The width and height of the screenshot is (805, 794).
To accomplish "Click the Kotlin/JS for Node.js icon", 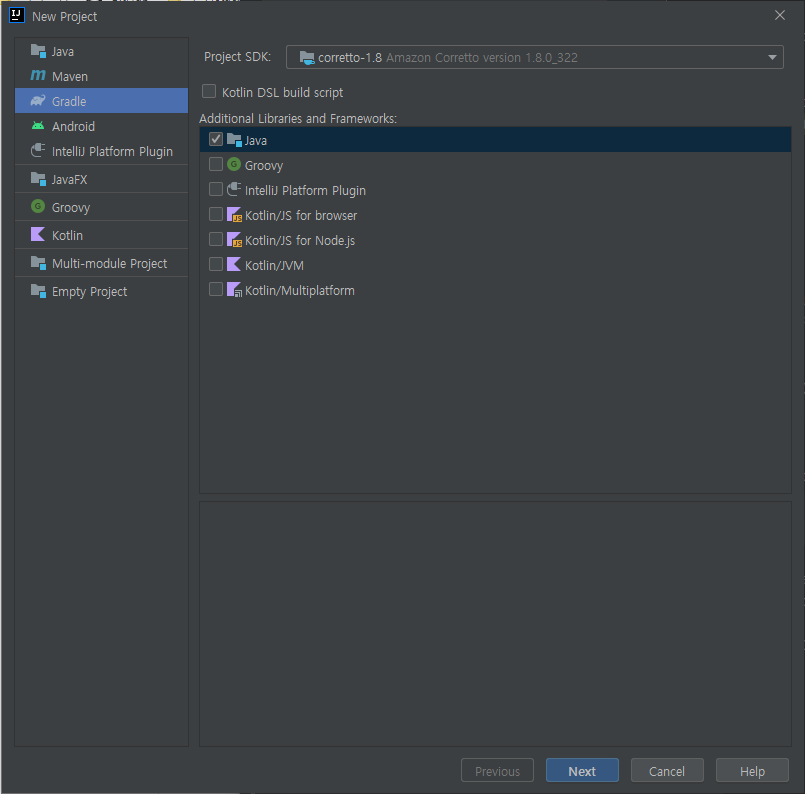I will (234, 240).
